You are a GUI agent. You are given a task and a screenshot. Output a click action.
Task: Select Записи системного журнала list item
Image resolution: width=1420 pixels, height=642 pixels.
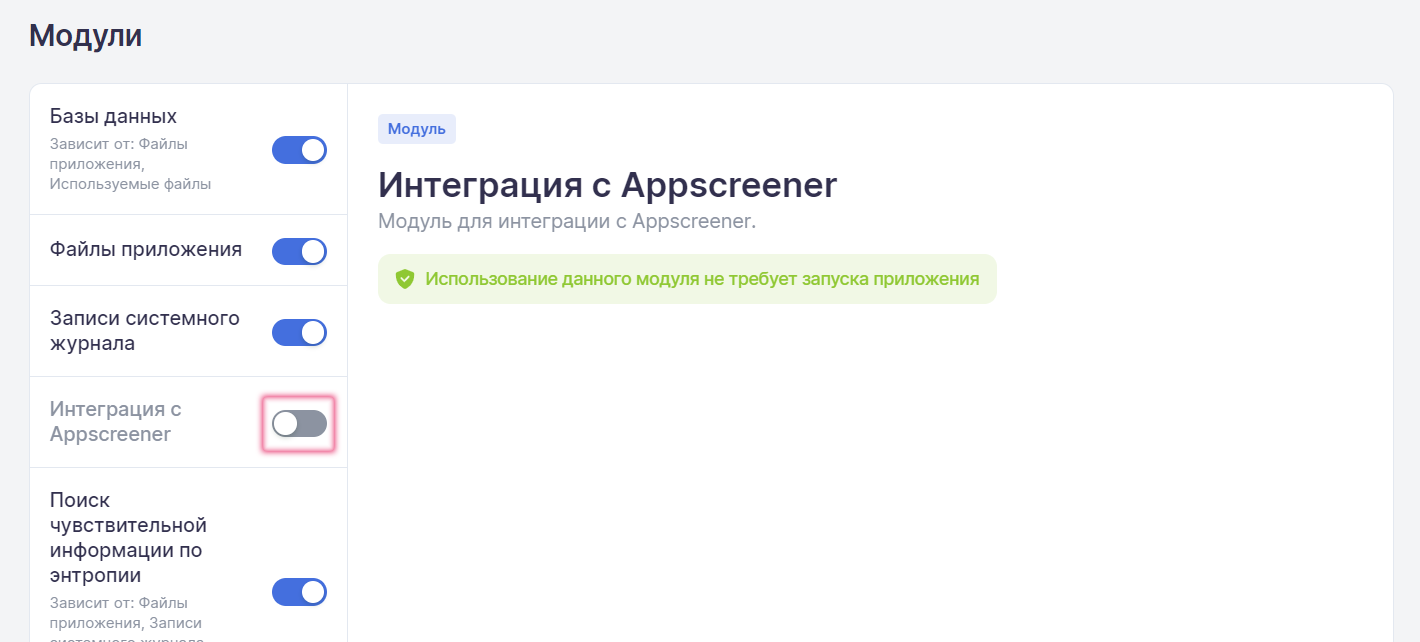pos(145,331)
